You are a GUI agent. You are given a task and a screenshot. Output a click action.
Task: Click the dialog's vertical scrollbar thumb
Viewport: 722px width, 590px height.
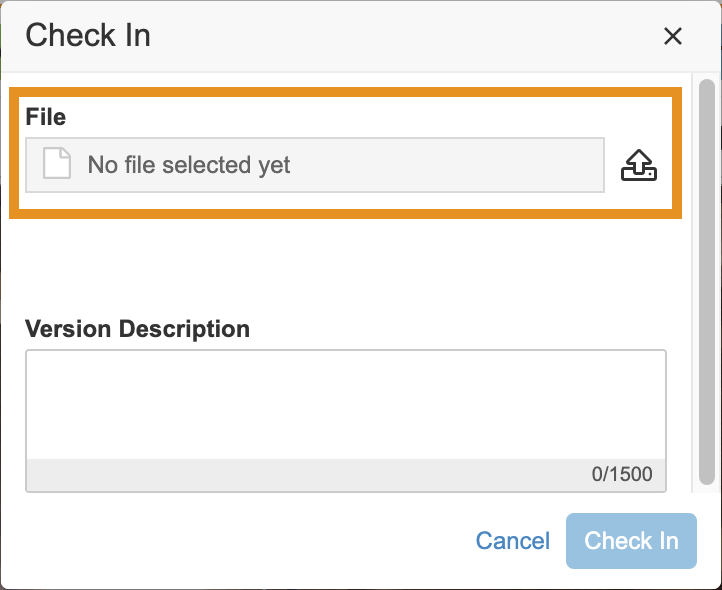coord(706,280)
